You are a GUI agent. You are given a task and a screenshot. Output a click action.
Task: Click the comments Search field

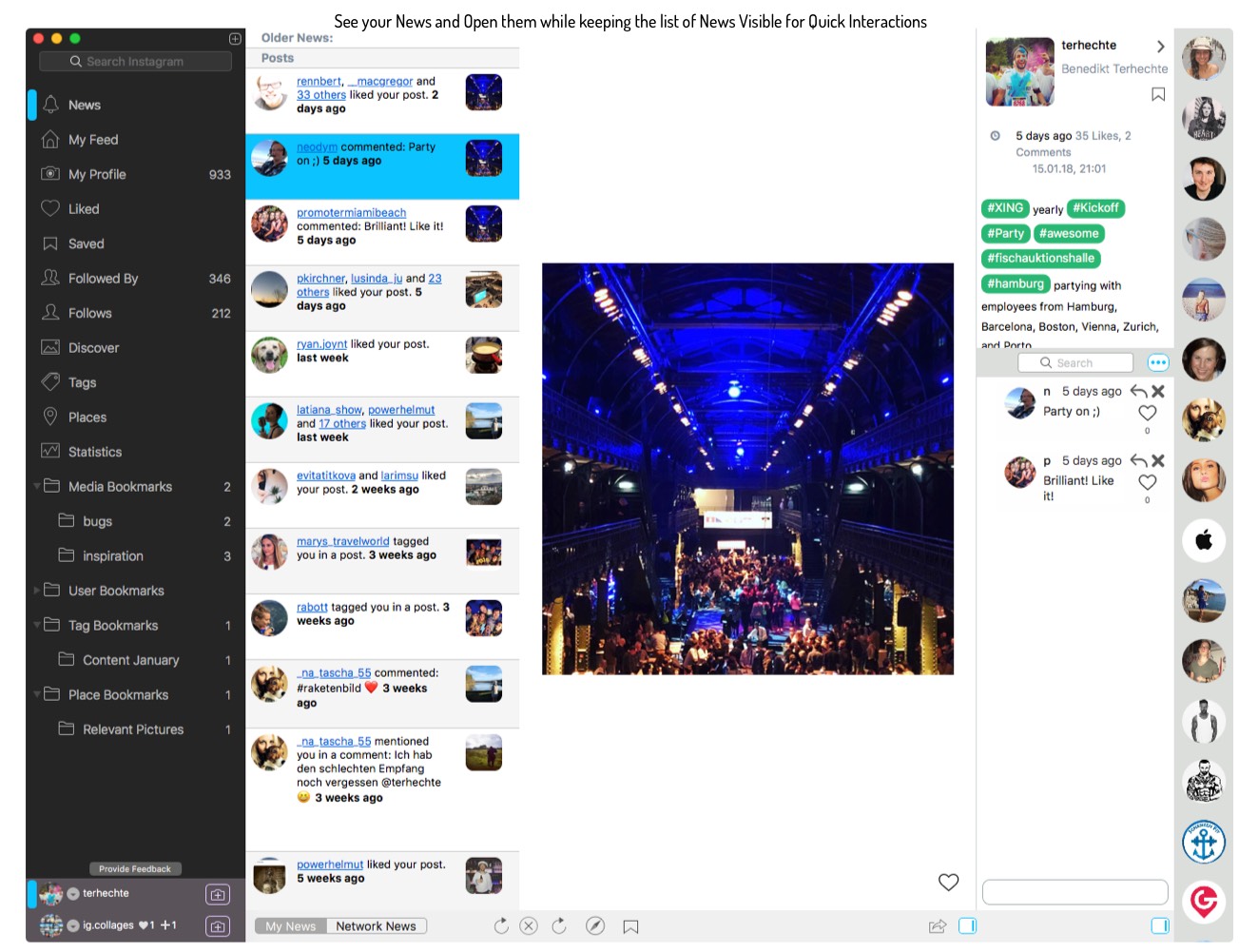[x=1075, y=362]
